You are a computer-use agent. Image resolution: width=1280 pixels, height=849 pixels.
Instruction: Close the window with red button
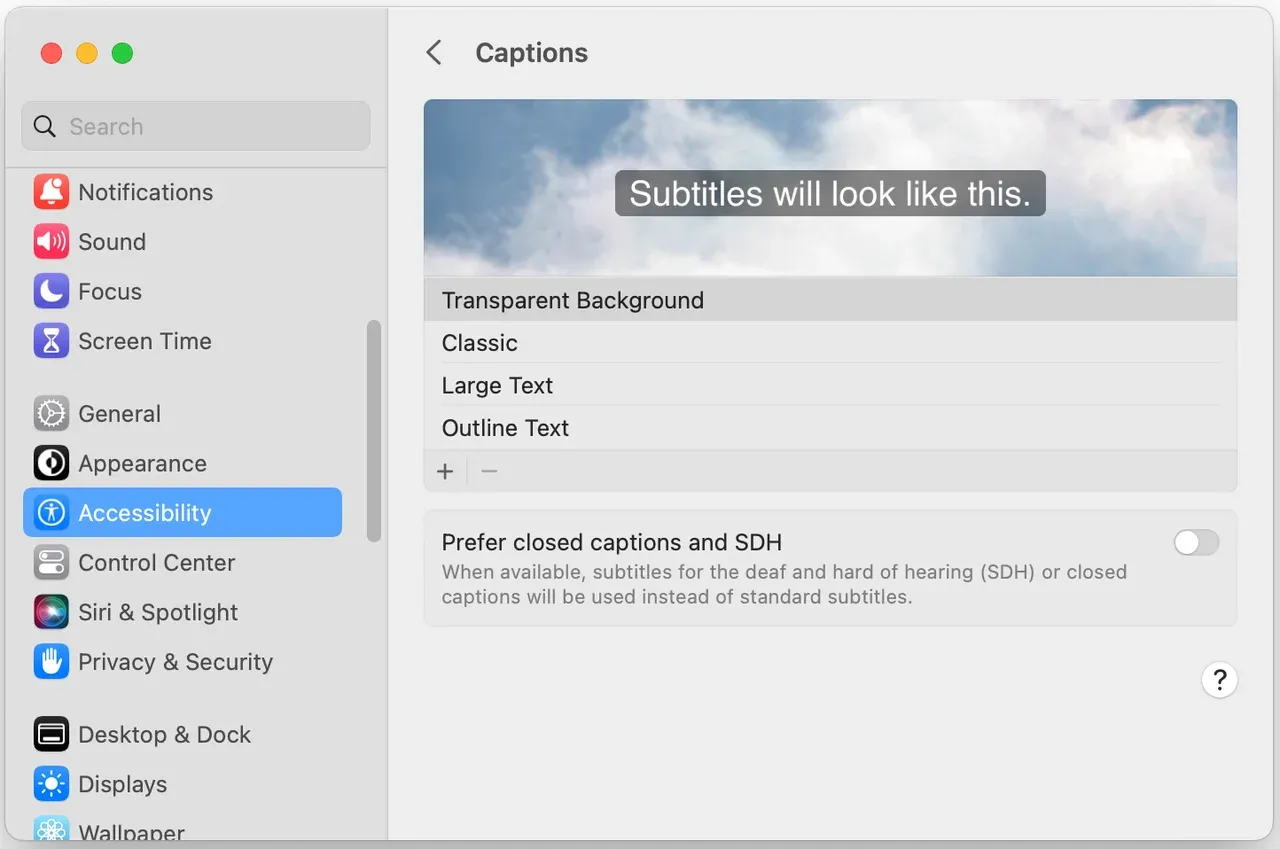(51, 53)
